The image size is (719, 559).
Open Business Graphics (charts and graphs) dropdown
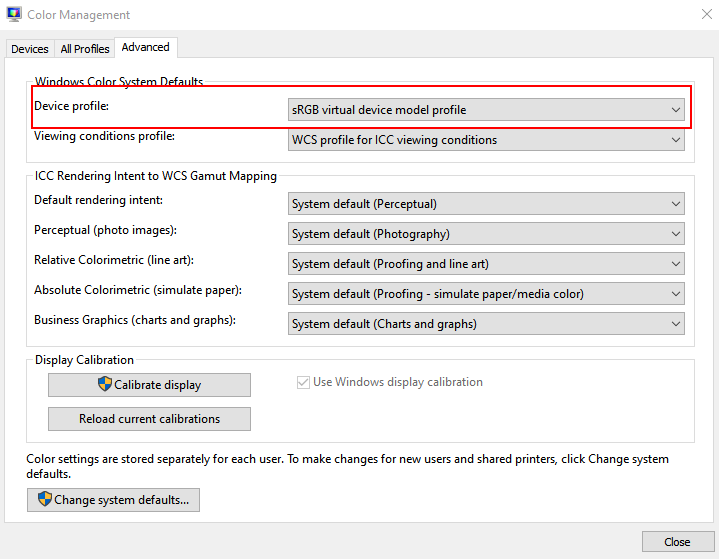pyautogui.click(x=486, y=324)
